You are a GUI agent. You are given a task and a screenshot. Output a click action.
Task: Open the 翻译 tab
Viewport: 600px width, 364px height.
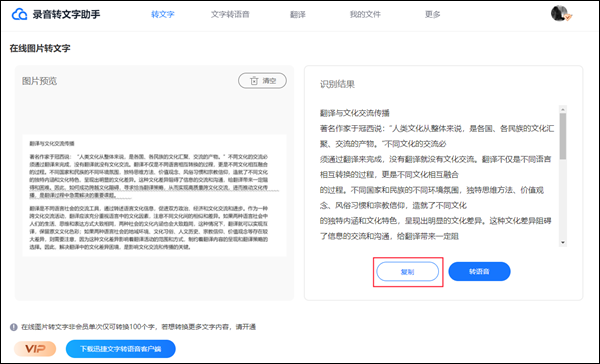(298, 15)
